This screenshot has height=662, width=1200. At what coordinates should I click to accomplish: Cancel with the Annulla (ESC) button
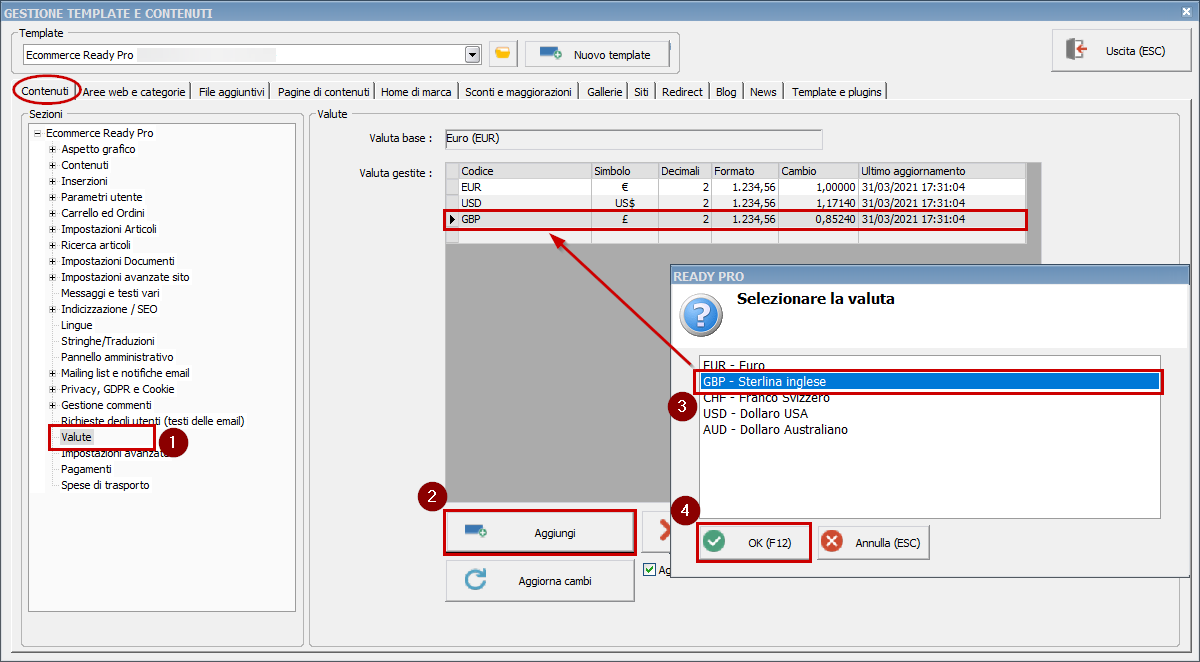click(x=874, y=543)
